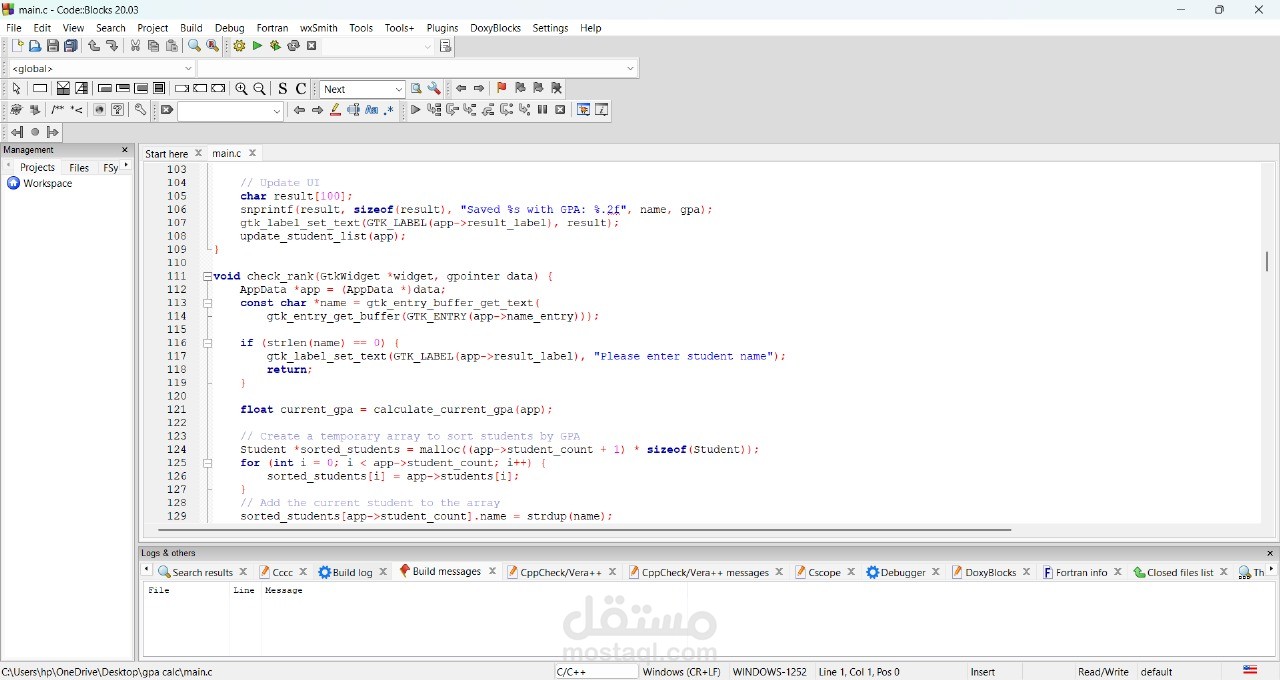The width and height of the screenshot is (1280, 680).
Task: Click the Save all files icon
Action: (71, 46)
